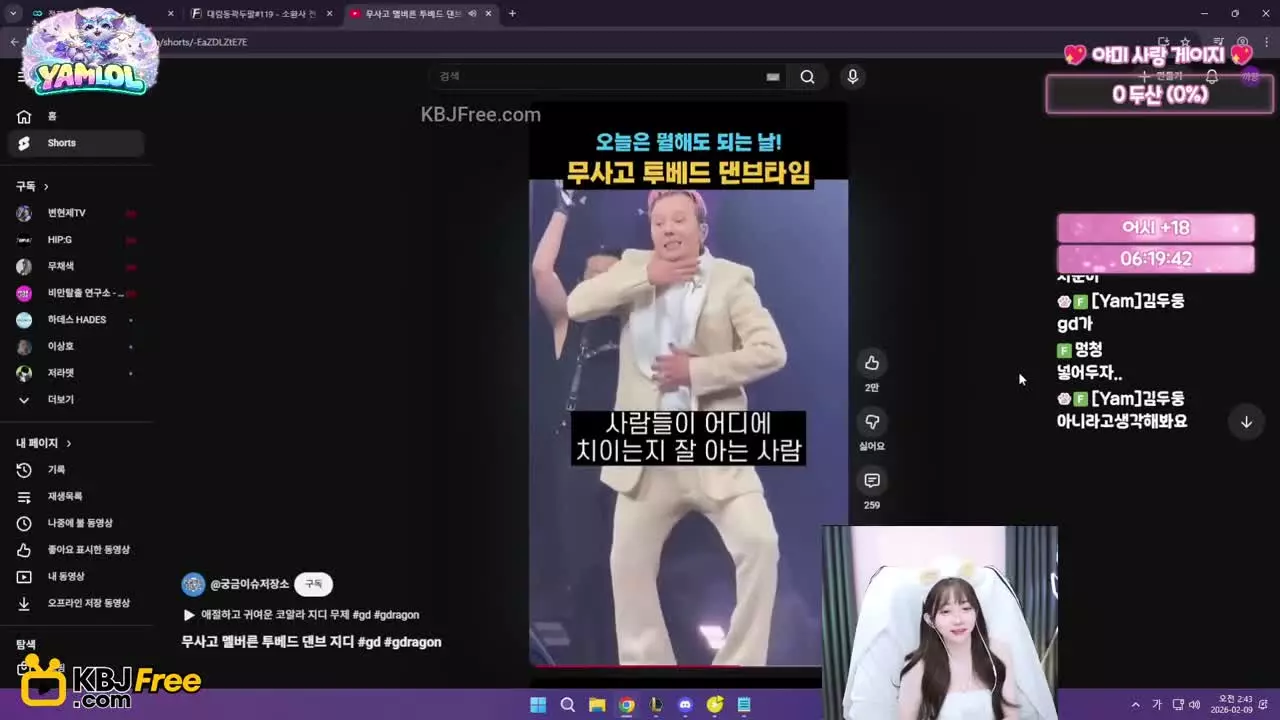Open the YouTube notifications bell

[x=1212, y=76]
